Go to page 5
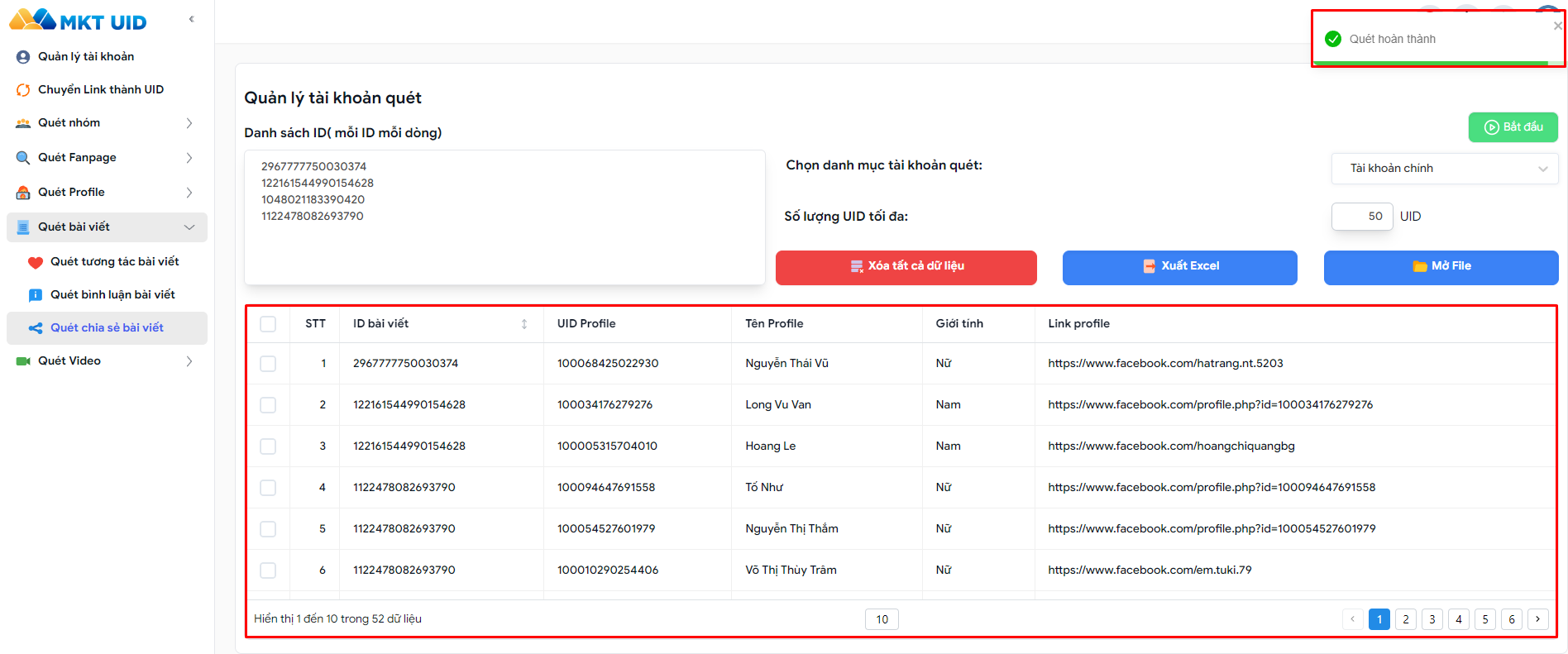 [1485, 619]
